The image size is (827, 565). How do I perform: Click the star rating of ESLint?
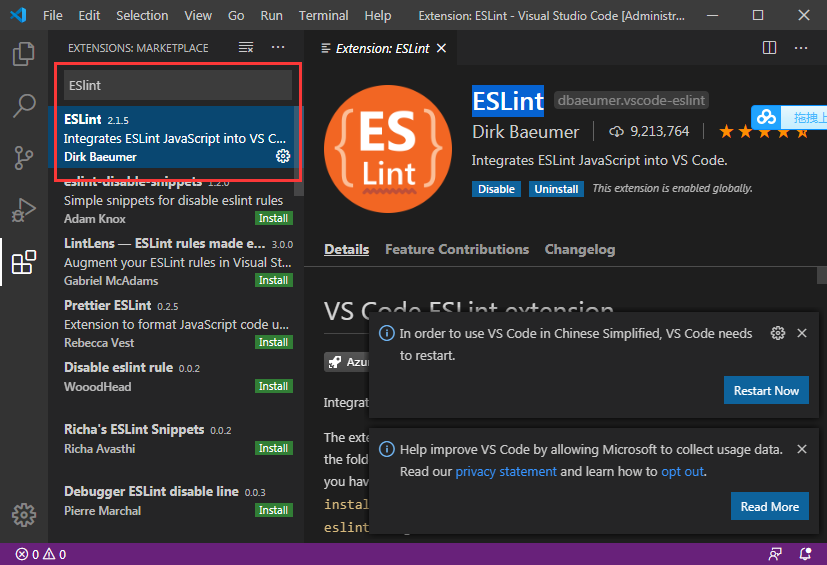pyautogui.click(x=764, y=131)
